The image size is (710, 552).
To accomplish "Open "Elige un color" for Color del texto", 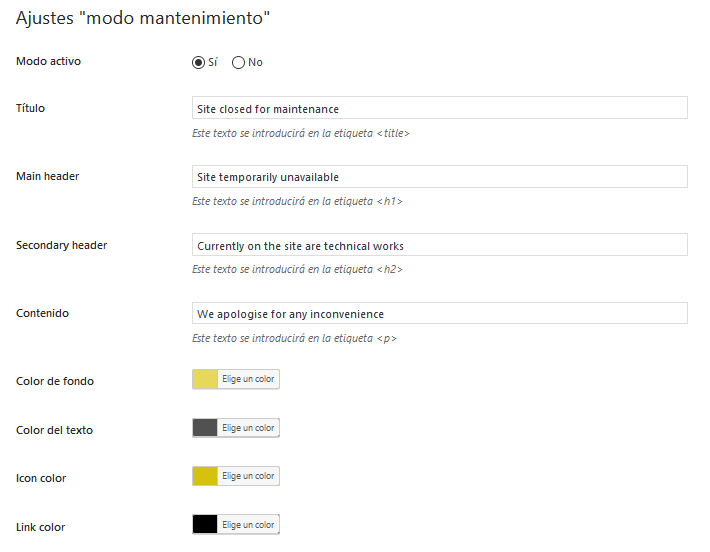I will click(248, 428).
